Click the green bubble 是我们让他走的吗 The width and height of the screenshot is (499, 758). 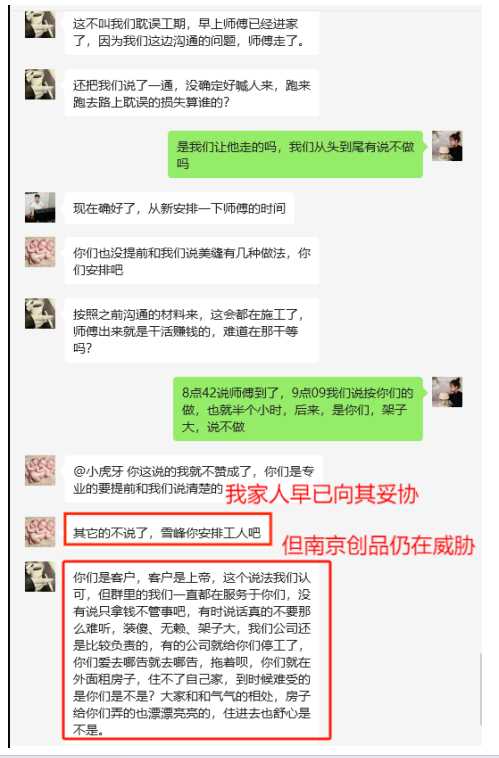(295, 155)
